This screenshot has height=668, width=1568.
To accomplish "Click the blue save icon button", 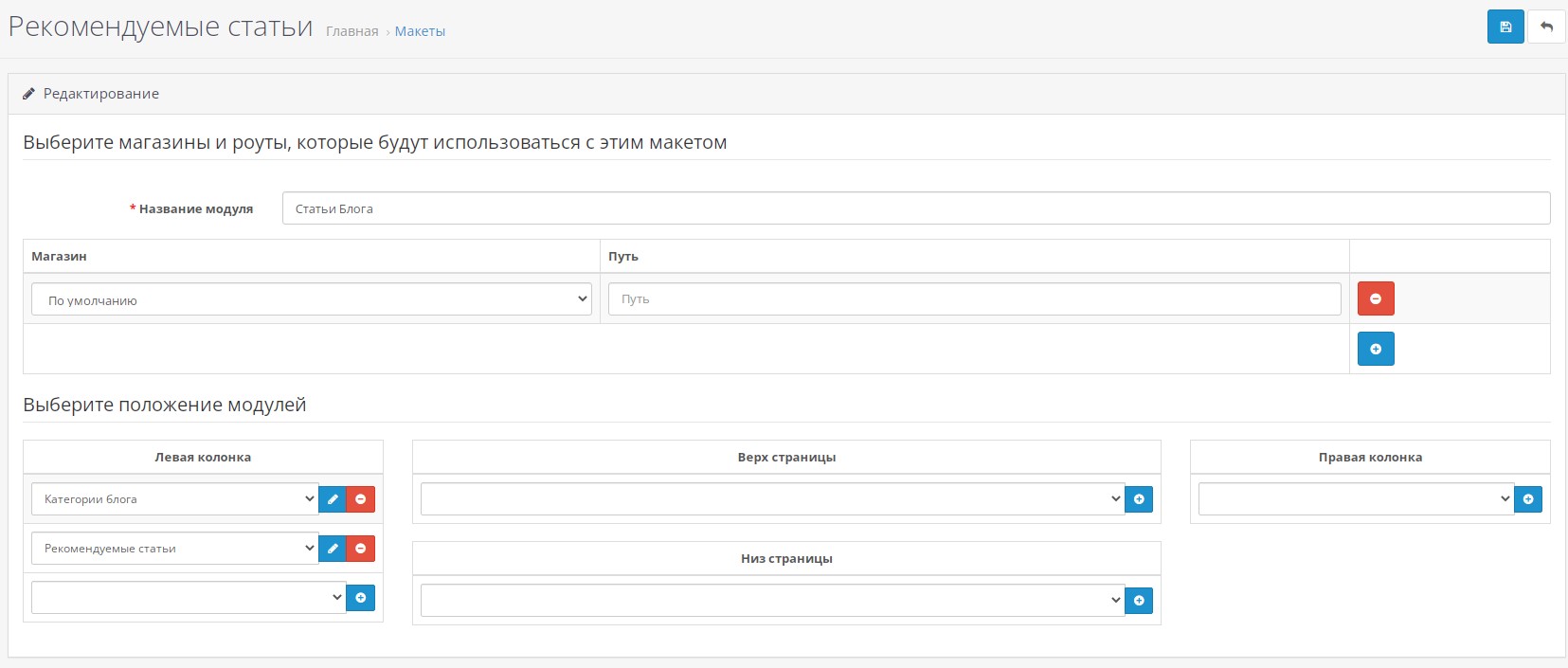I will point(1505,27).
